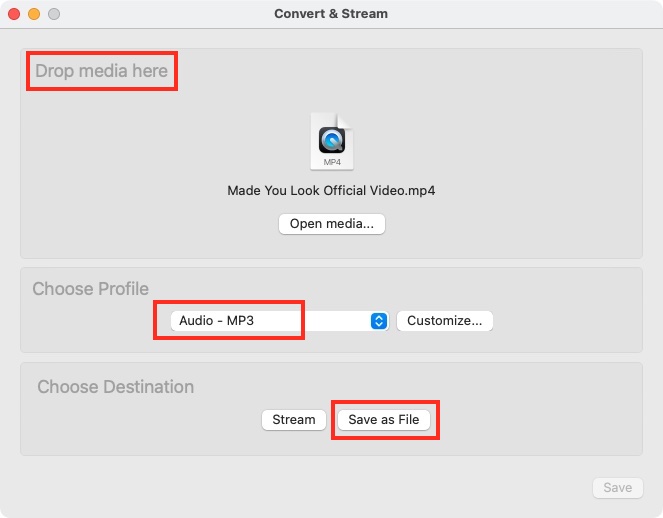The height and width of the screenshot is (518, 663).
Task: Select the Made You Look Official Video.mp4 filename
Action: click(x=331, y=190)
